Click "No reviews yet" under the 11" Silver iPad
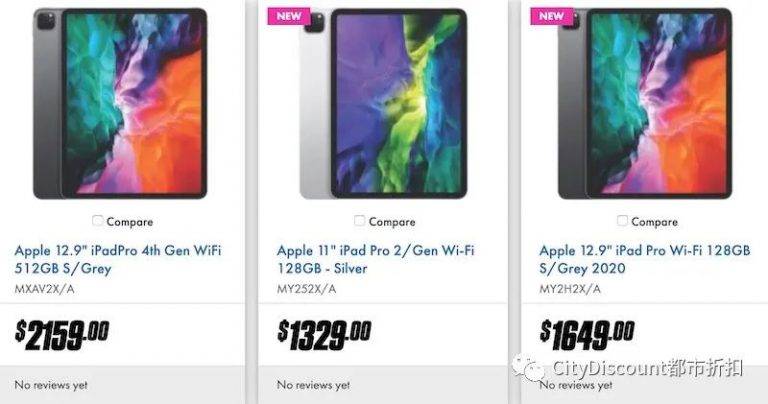The height and width of the screenshot is (404, 768). pyautogui.click(x=313, y=385)
